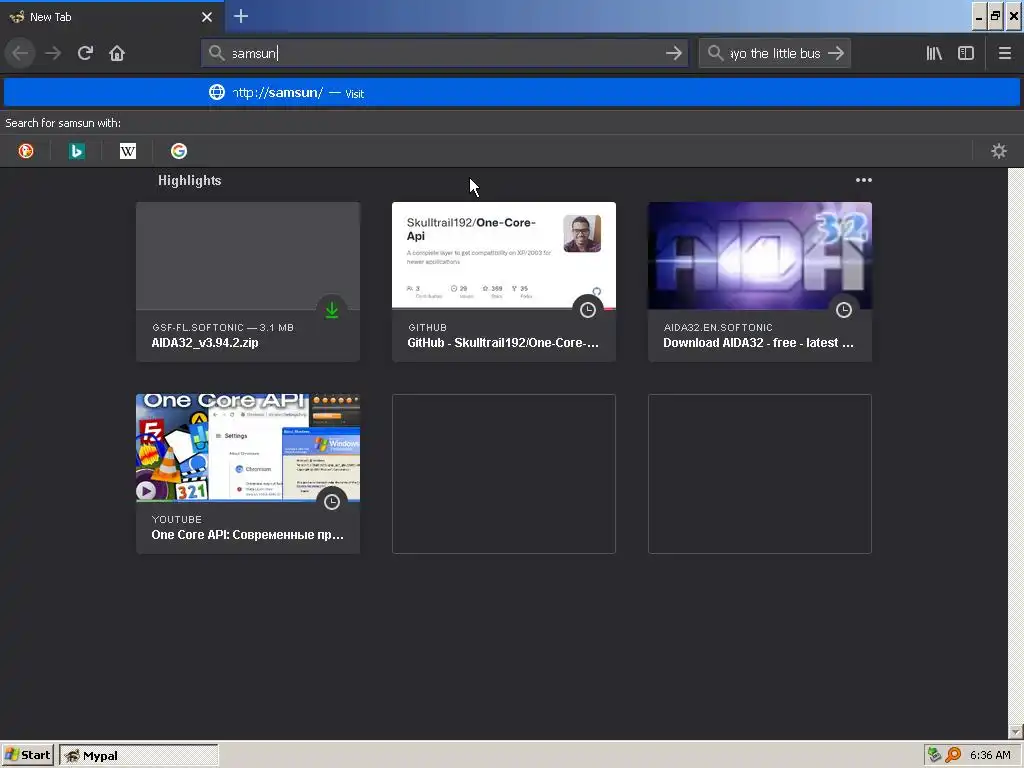Screen dimensions: 1024x768
Task: Submit search with search box arrow
Action: (836, 53)
